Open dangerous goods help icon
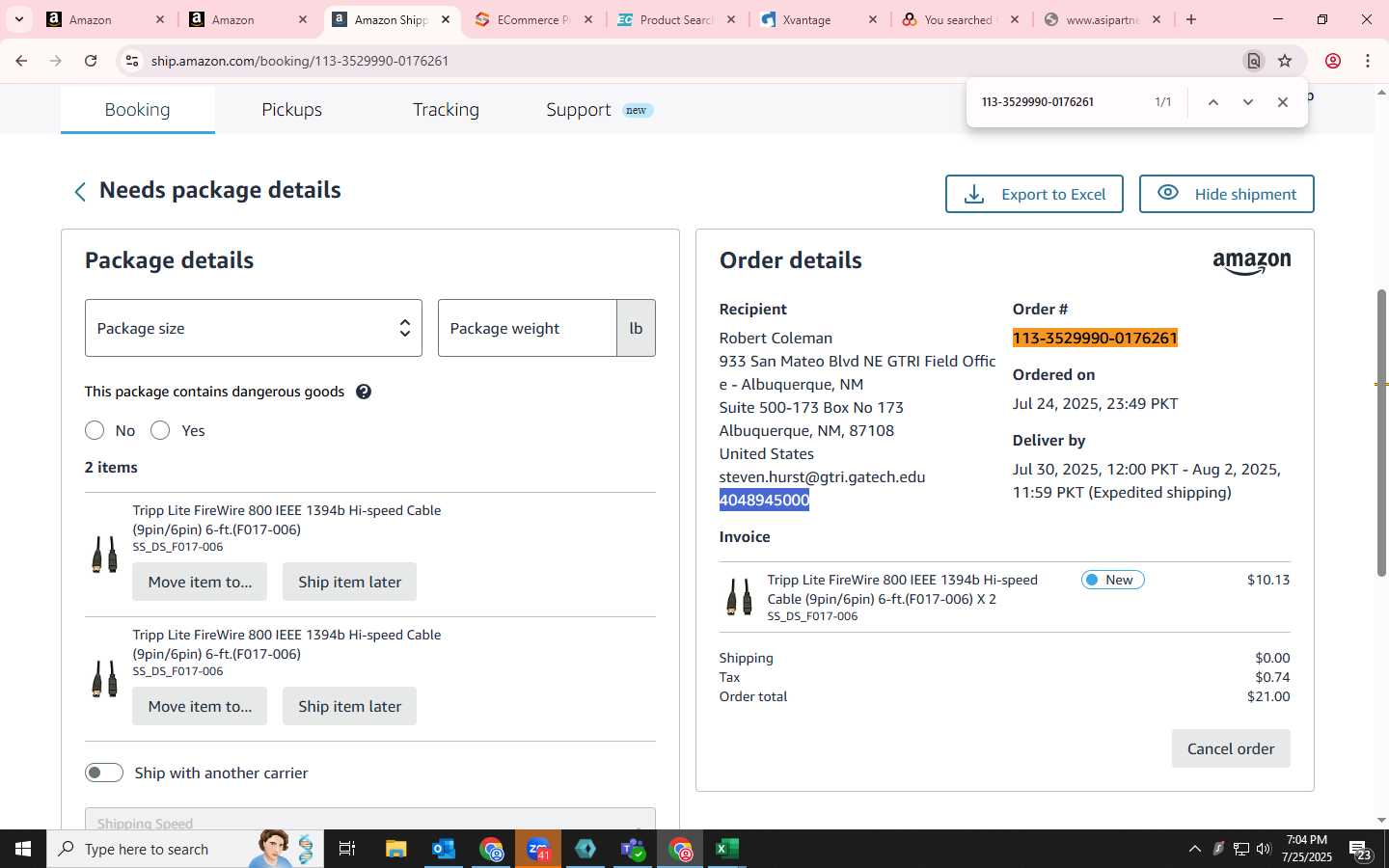 click(364, 392)
